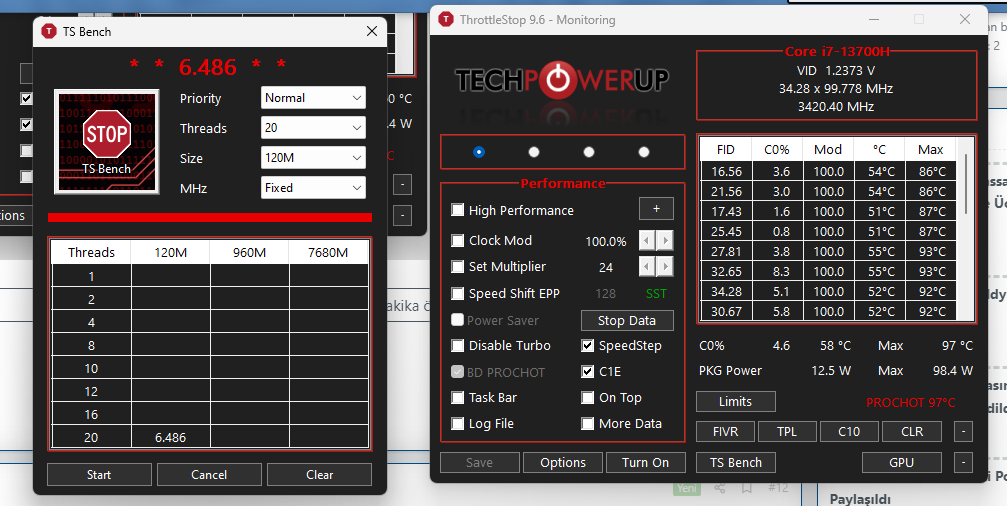
Task: Click the TS Bench stop sign icon
Action: (107, 141)
